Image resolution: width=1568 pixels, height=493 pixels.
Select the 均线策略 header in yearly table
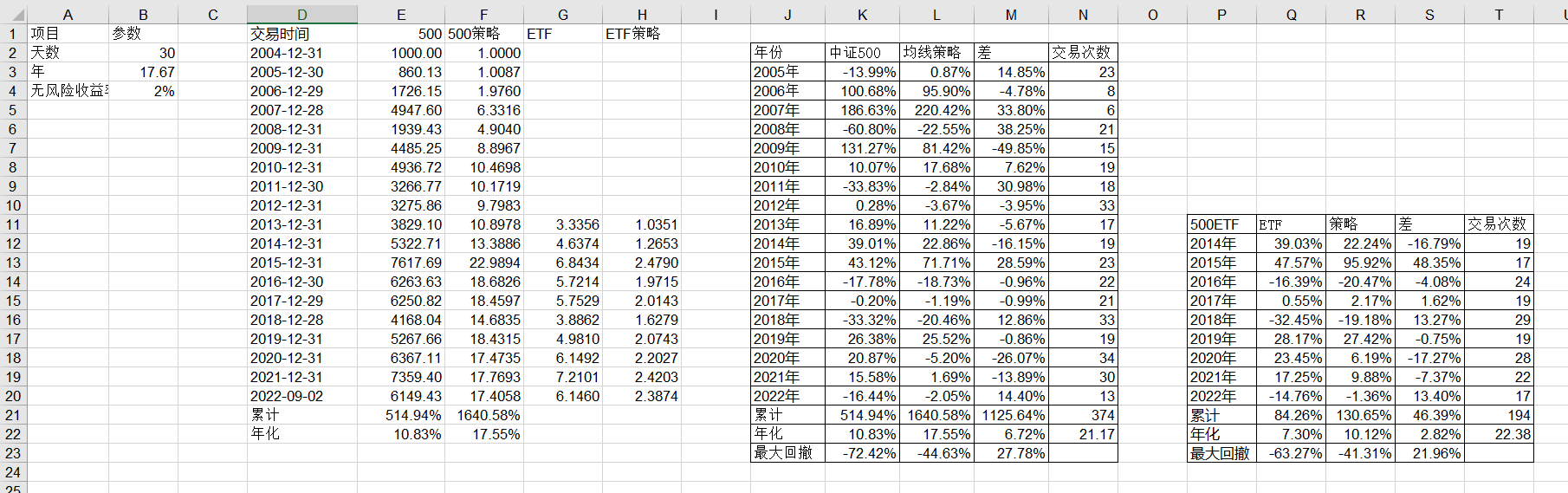pos(936,53)
